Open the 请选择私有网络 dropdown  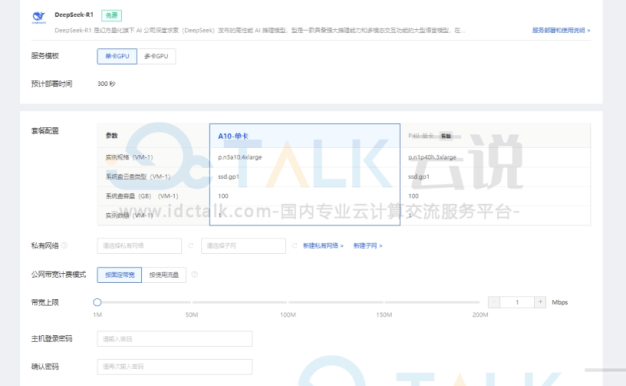139,246
